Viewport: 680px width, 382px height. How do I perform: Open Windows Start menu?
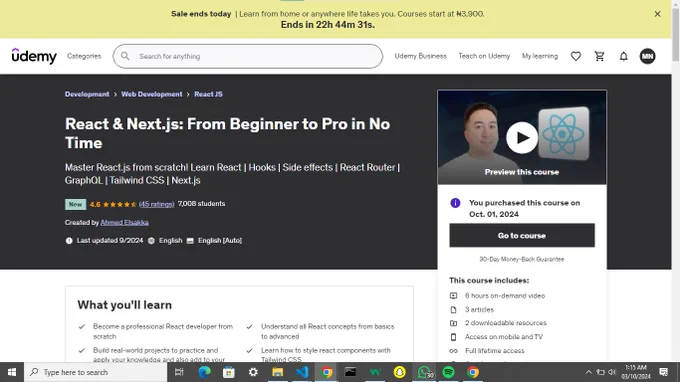(x=12, y=372)
